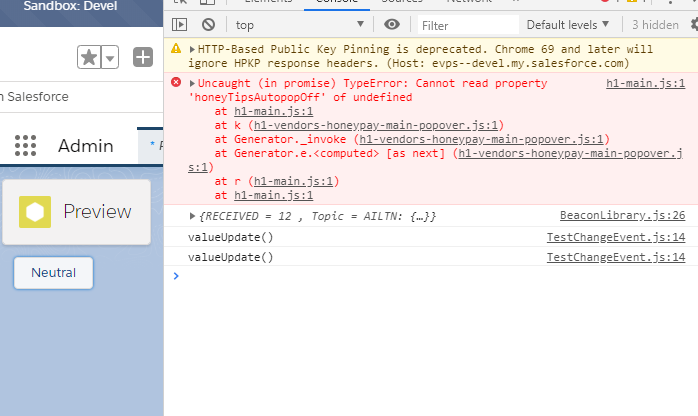The width and height of the screenshot is (698, 416).
Task: Clear the console log
Action: click(207, 24)
